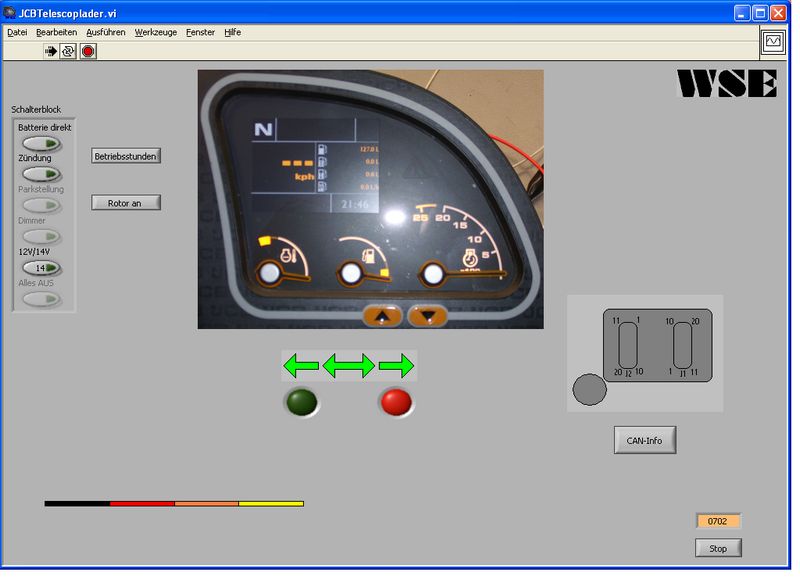Click the orange segment of the color bar
Screen dimensions: 800x587
point(206,503)
